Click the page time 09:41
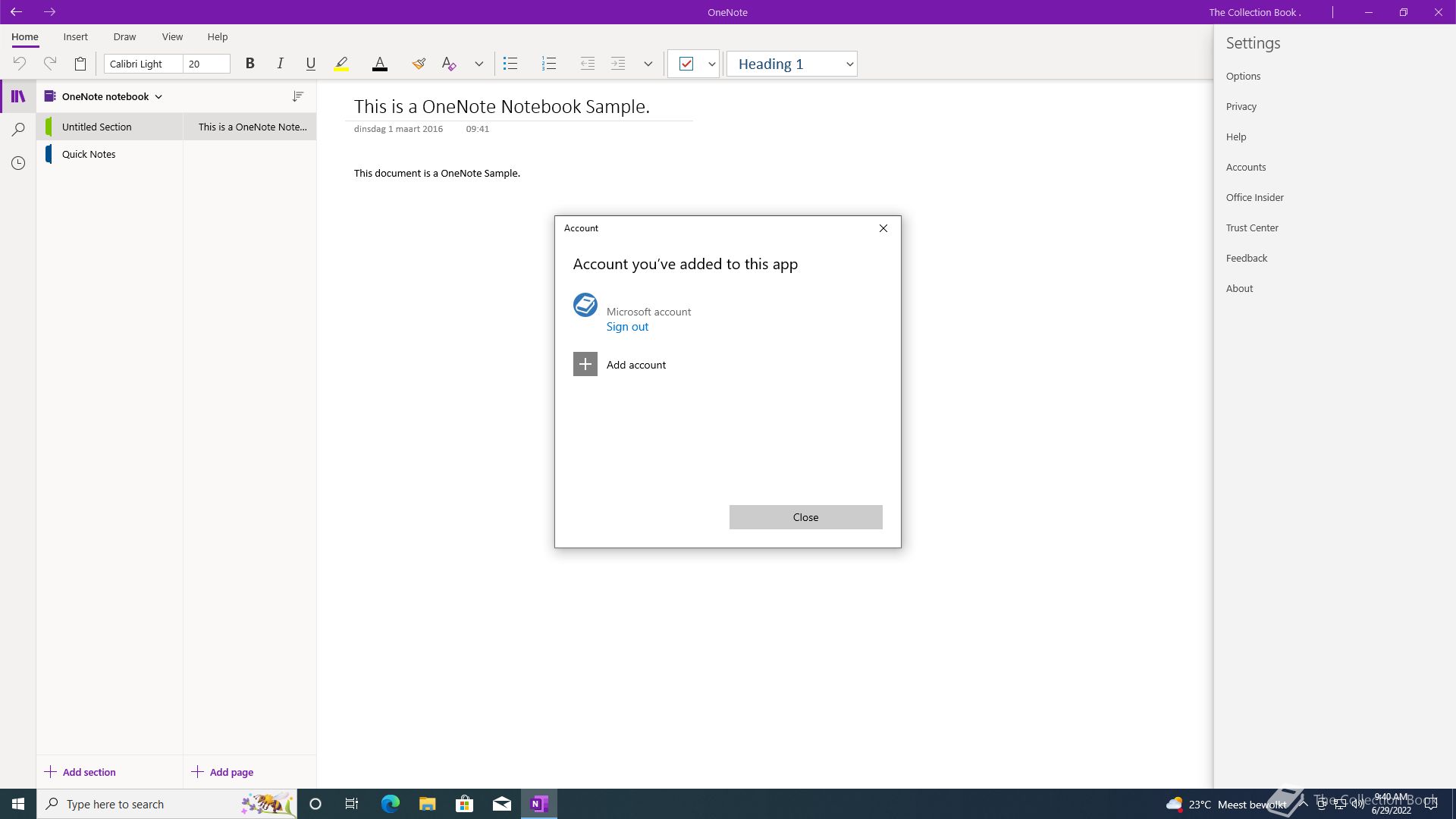1456x819 pixels. (478, 129)
